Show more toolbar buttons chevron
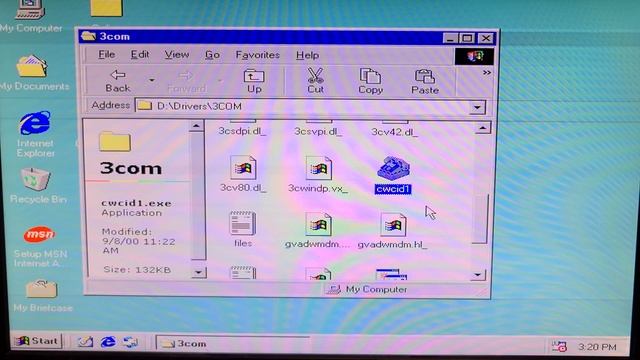The image size is (640, 360). click(x=487, y=73)
